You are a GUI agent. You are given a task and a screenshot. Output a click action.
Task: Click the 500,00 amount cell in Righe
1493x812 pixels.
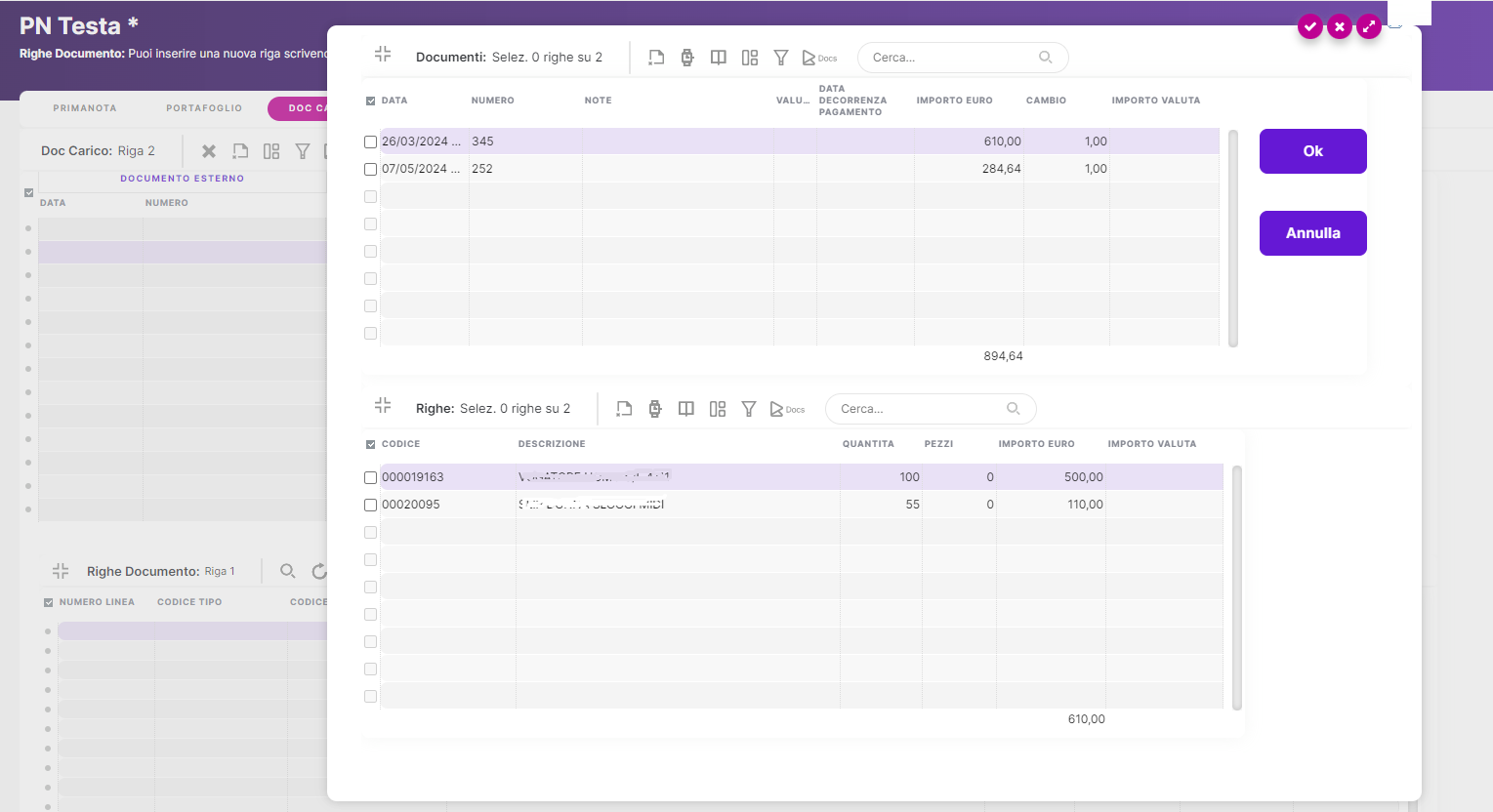[1051, 477]
